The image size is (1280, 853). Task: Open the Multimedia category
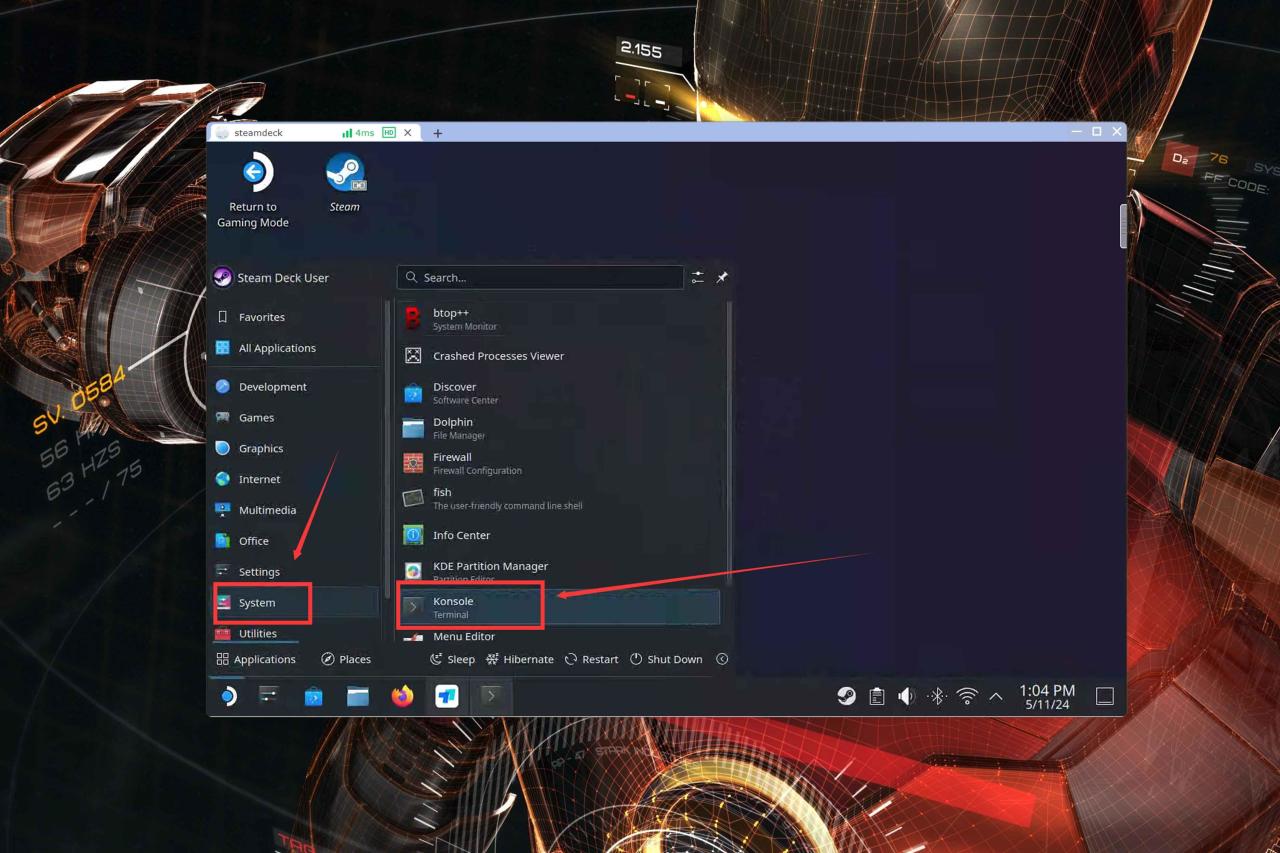click(296, 510)
